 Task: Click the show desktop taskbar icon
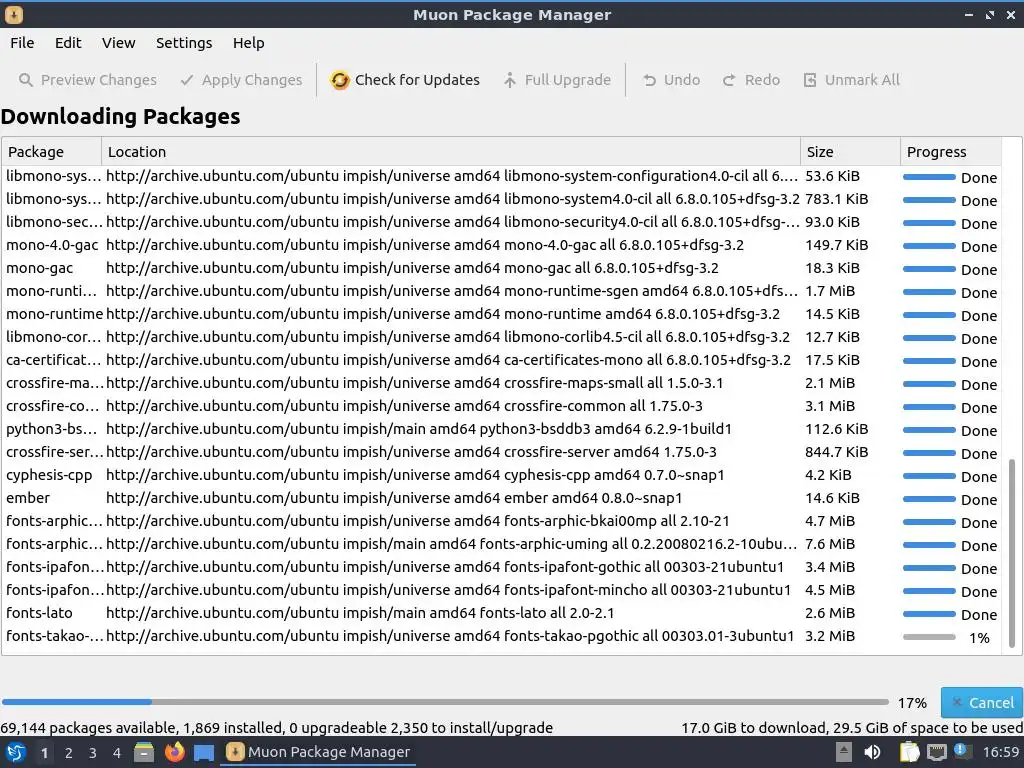coord(204,752)
